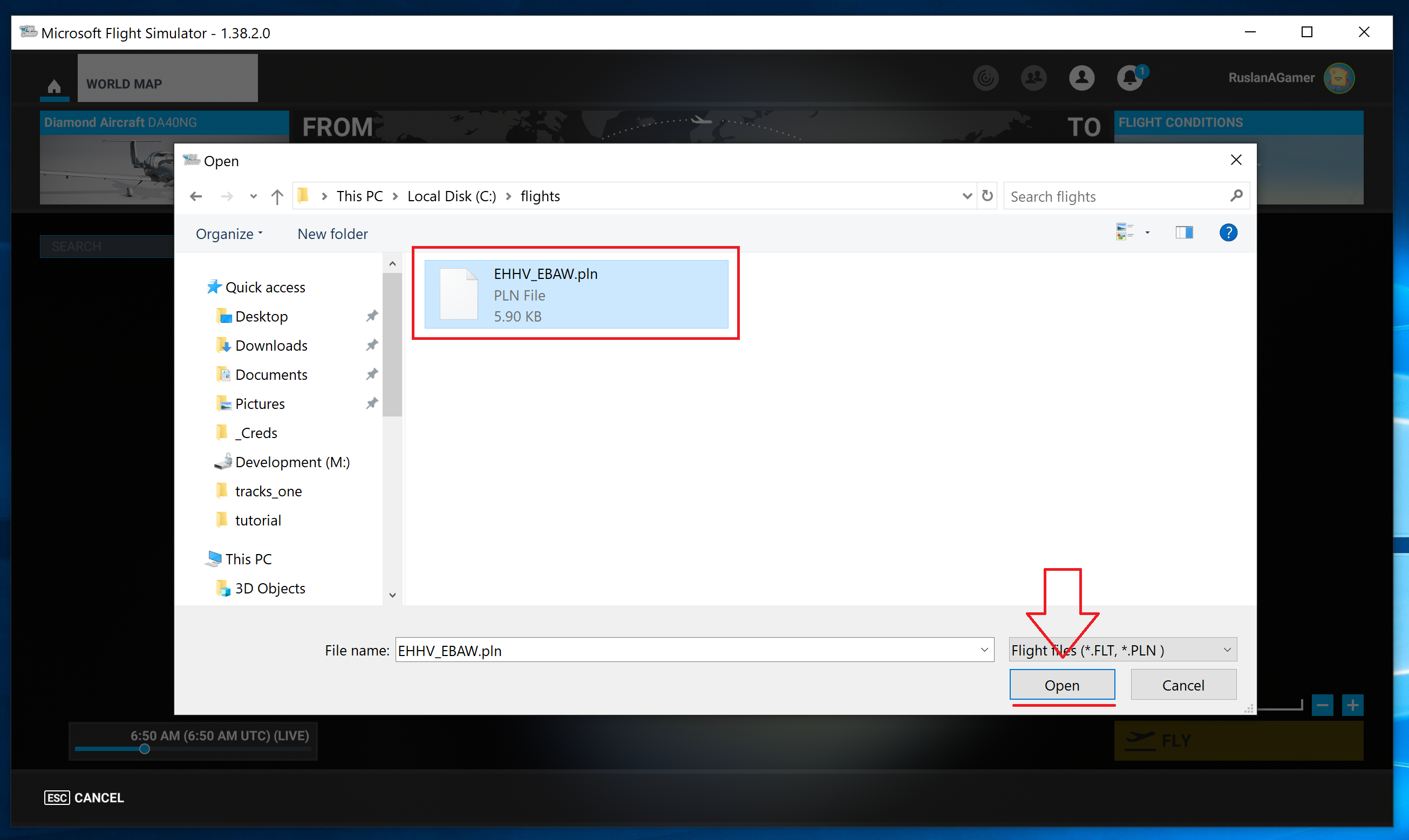Refresh the flights folder listing
This screenshot has width=1409, height=840.
(987, 196)
